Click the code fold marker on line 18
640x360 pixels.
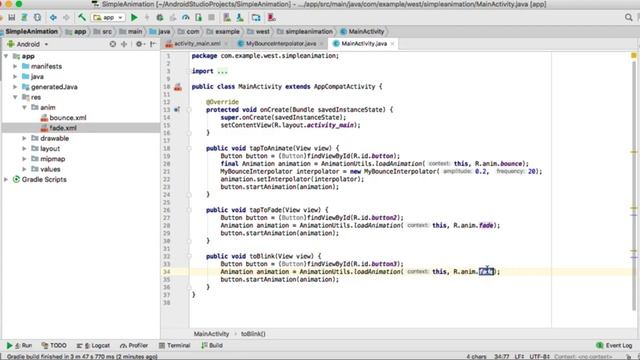click(x=189, y=148)
